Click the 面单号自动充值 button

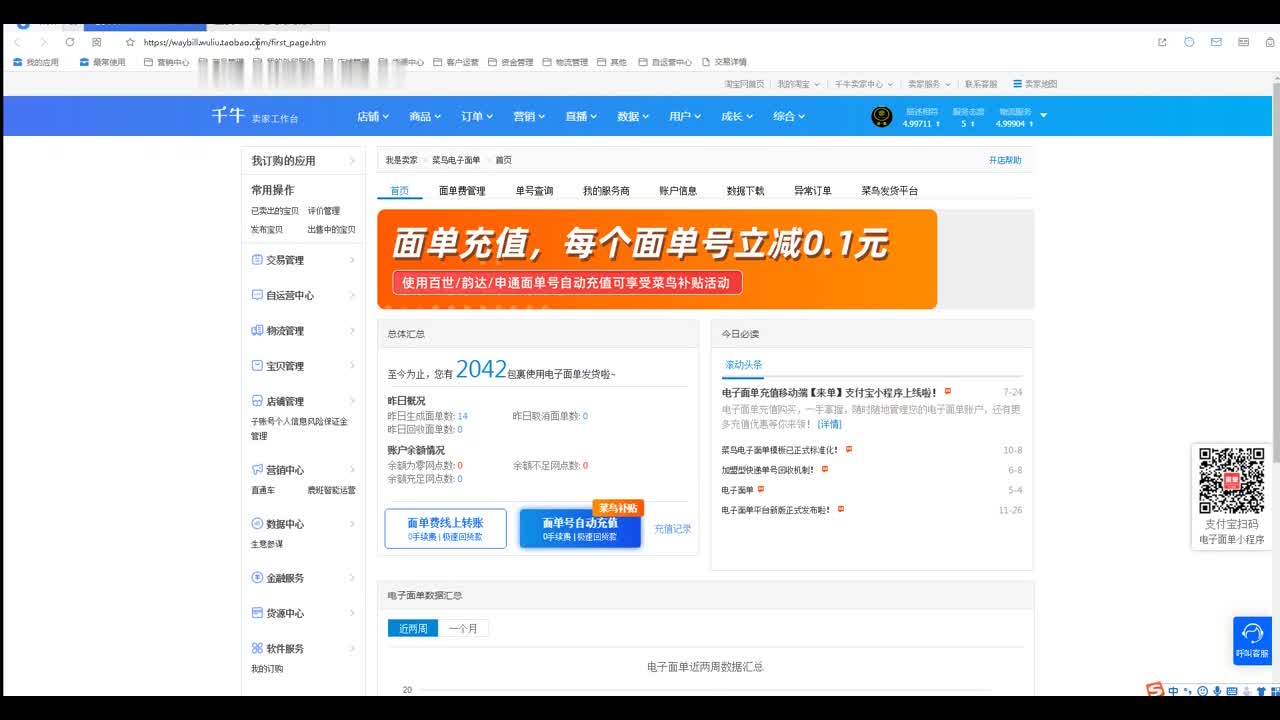click(580, 528)
